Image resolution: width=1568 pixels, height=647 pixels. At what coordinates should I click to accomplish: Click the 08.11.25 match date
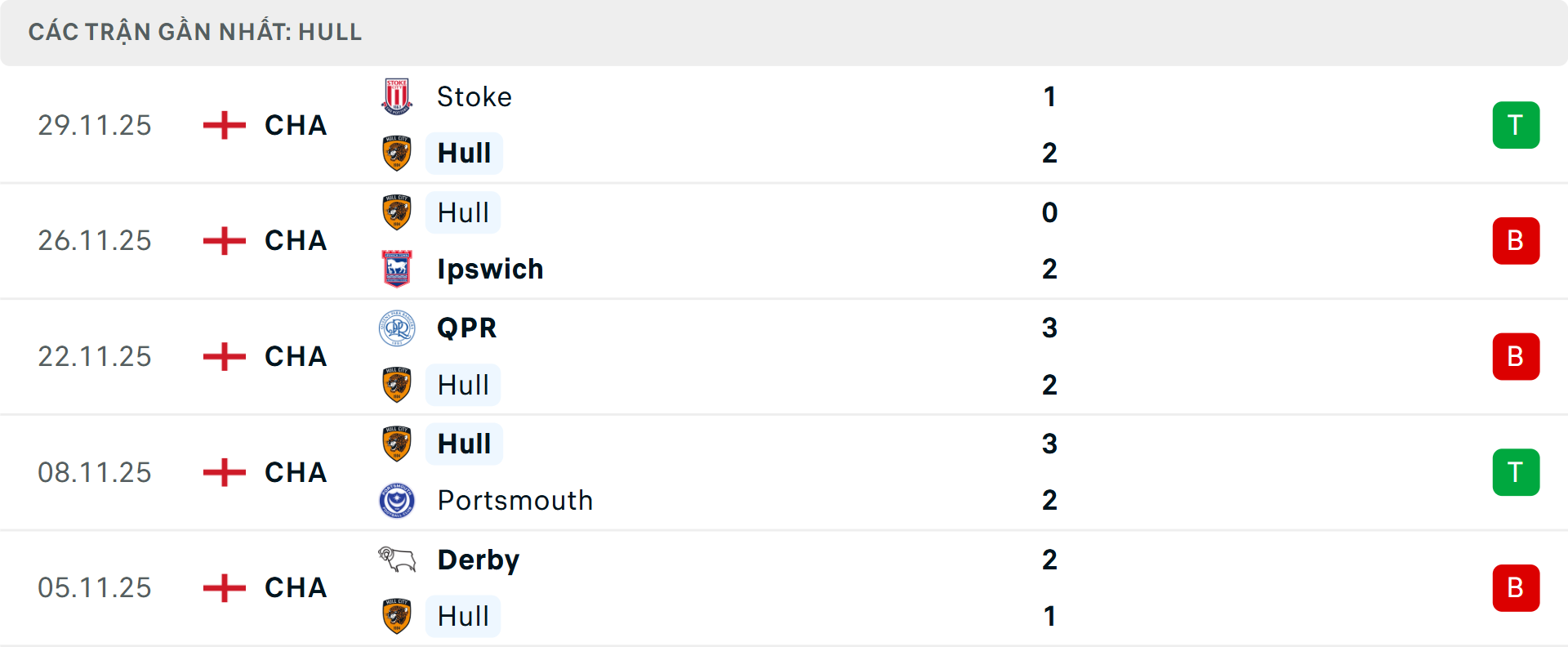[x=95, y=472]
